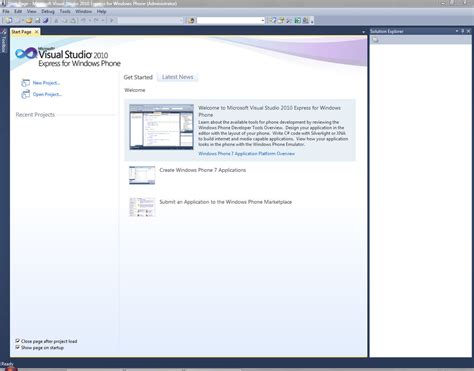The width and height of the screenshot is (474, 371).
Task: Open Solution Explorer window position dropdown
Action: click(457, 31)
